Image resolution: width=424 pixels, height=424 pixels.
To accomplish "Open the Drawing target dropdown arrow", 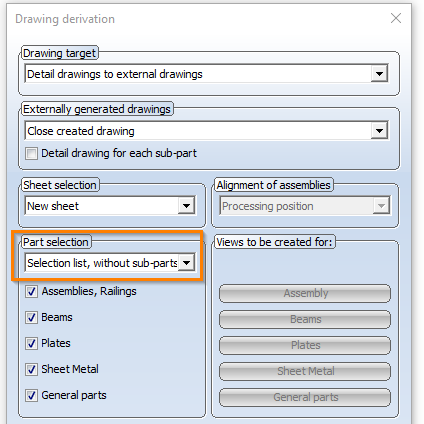I will 379,74.
